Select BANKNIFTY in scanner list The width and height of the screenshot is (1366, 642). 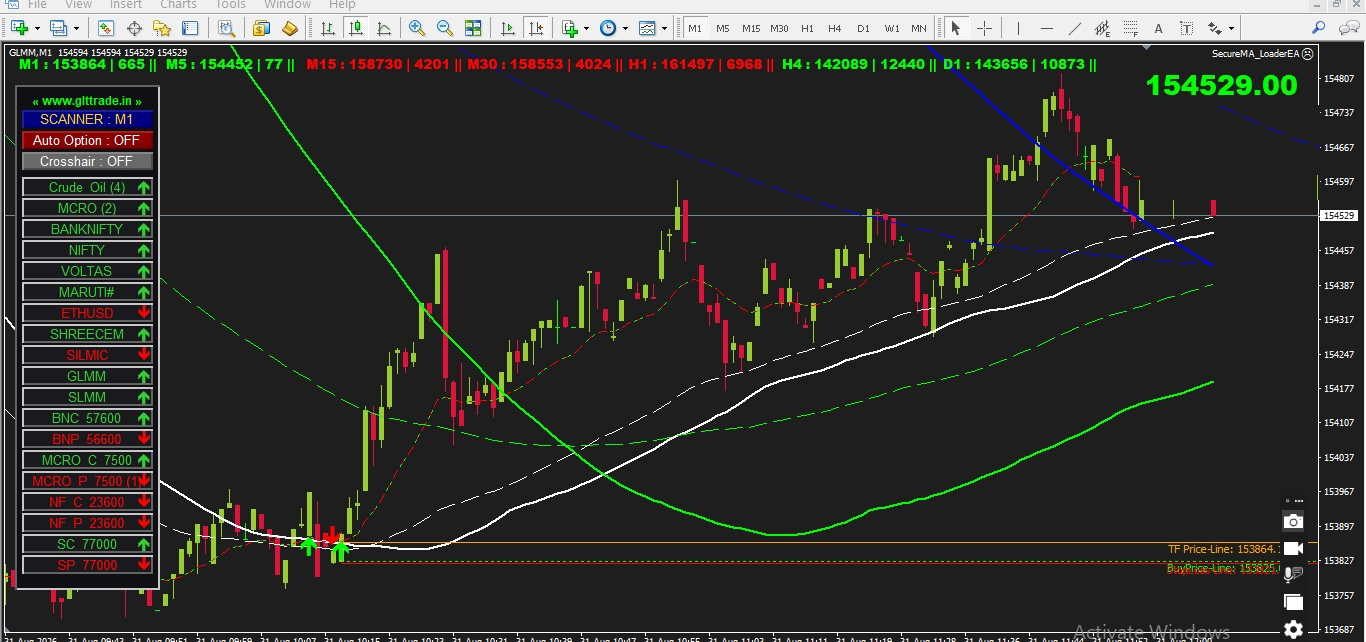click(x=87, y=229)
